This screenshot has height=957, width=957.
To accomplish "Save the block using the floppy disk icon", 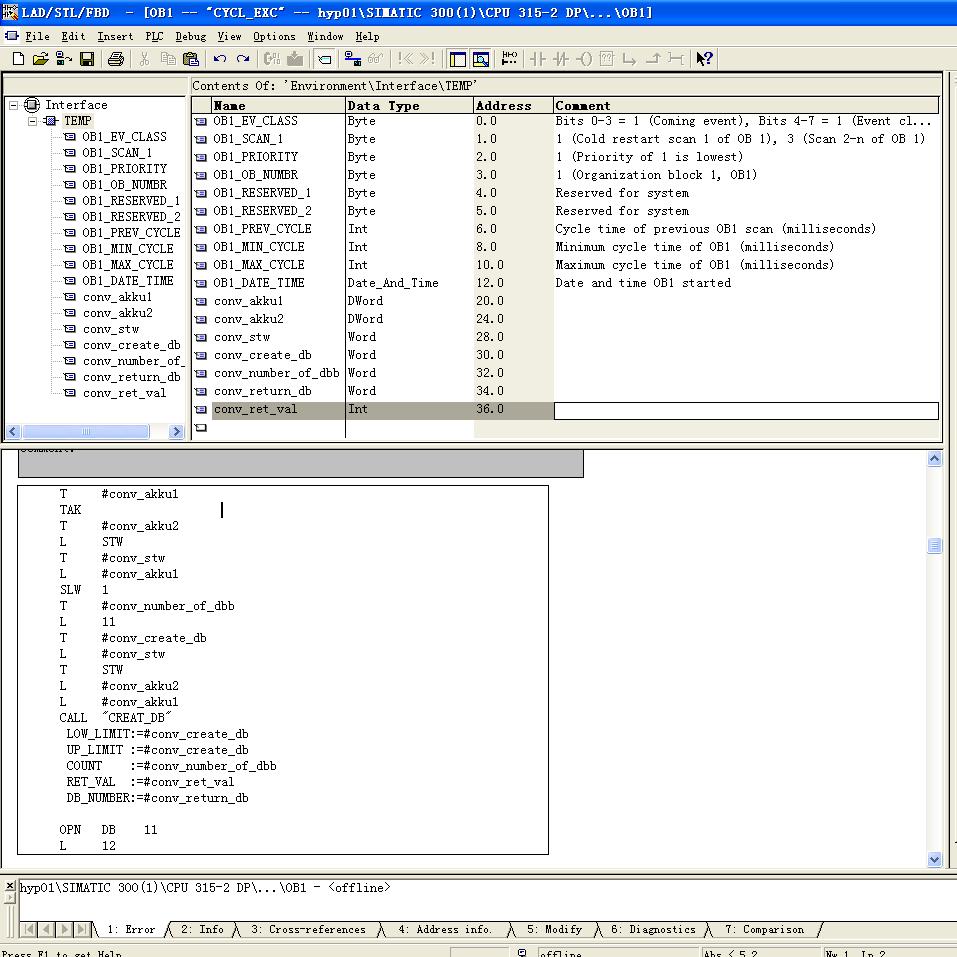I will 87,59.
